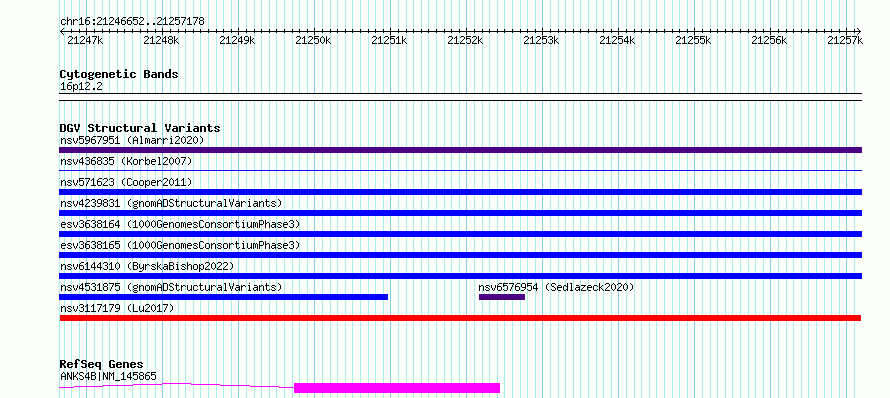Viewport: 890px width, 398px height.
Task: Click the 21249k ruler tick label
Action: pos(237,40)
